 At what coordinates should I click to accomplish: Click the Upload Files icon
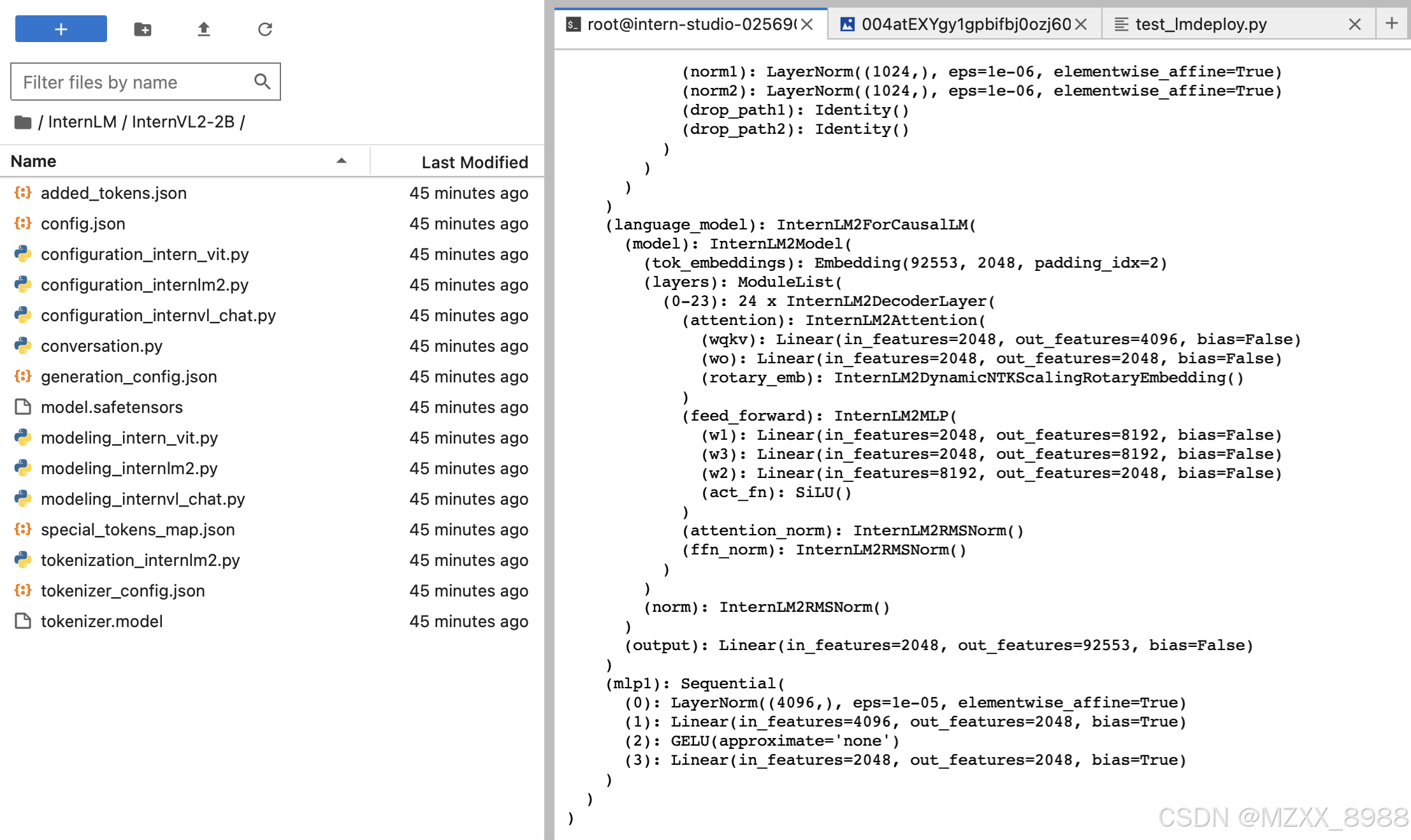[x=204, y=29]
